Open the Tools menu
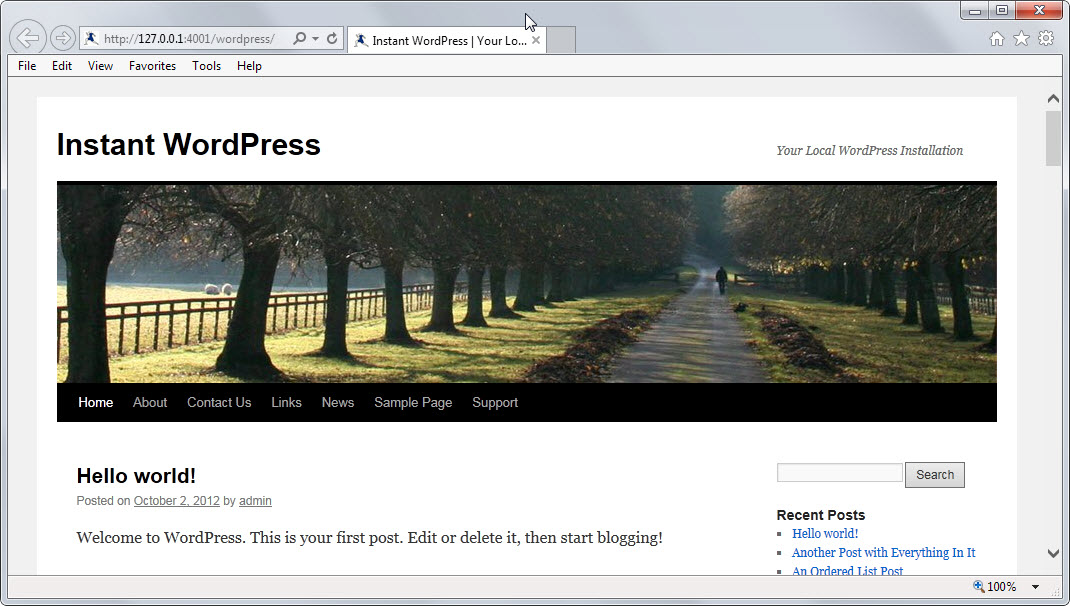This screenshot has width=1070, height=606. 206,66
